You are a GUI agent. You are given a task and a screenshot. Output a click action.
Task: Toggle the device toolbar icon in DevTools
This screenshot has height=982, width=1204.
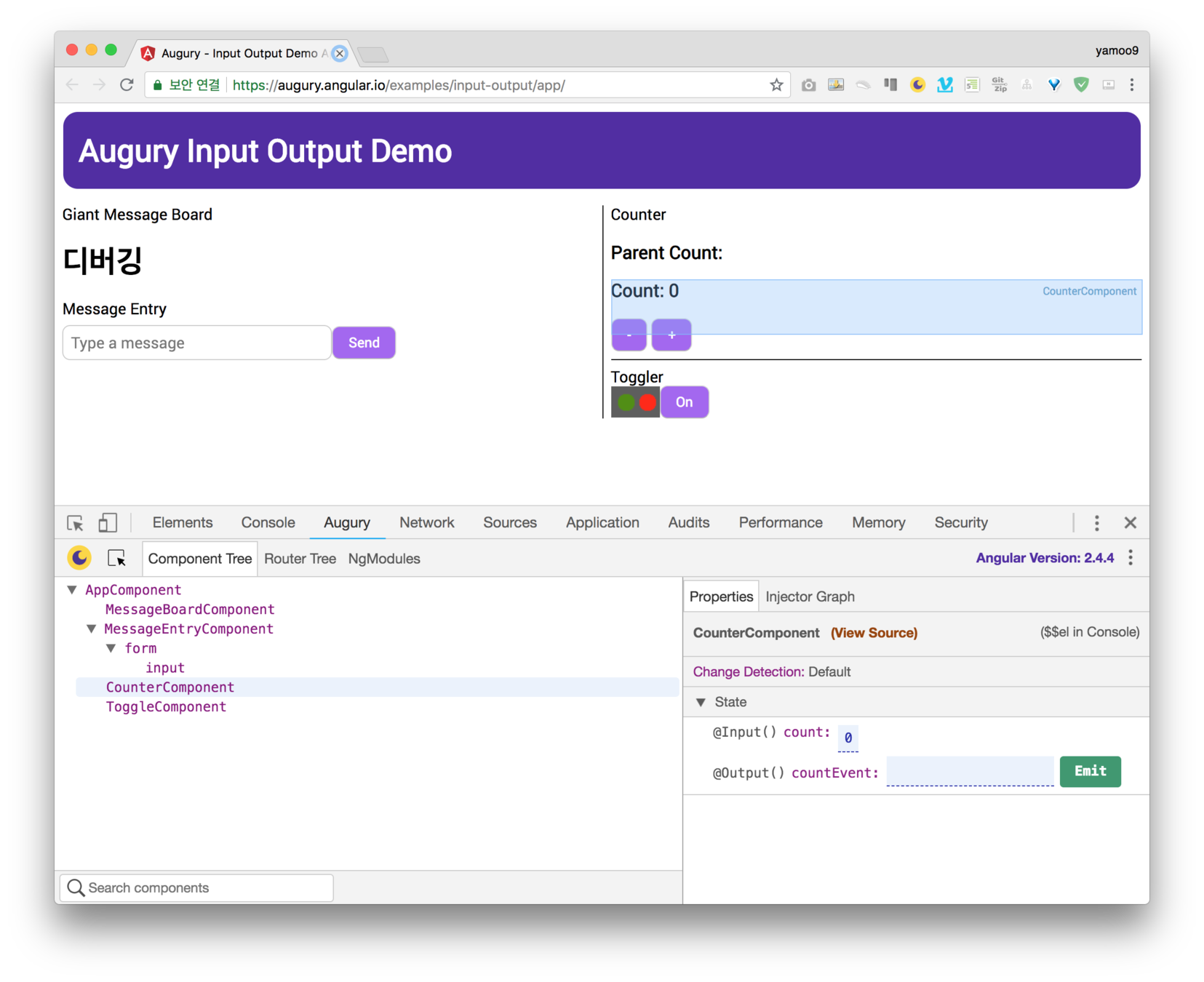108,523
